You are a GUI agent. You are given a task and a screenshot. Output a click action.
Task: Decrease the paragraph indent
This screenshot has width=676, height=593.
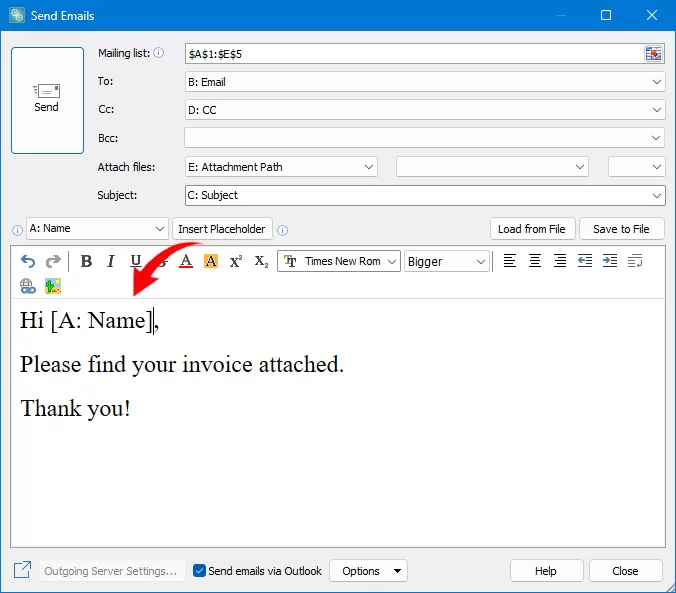(x=585, y=261)
